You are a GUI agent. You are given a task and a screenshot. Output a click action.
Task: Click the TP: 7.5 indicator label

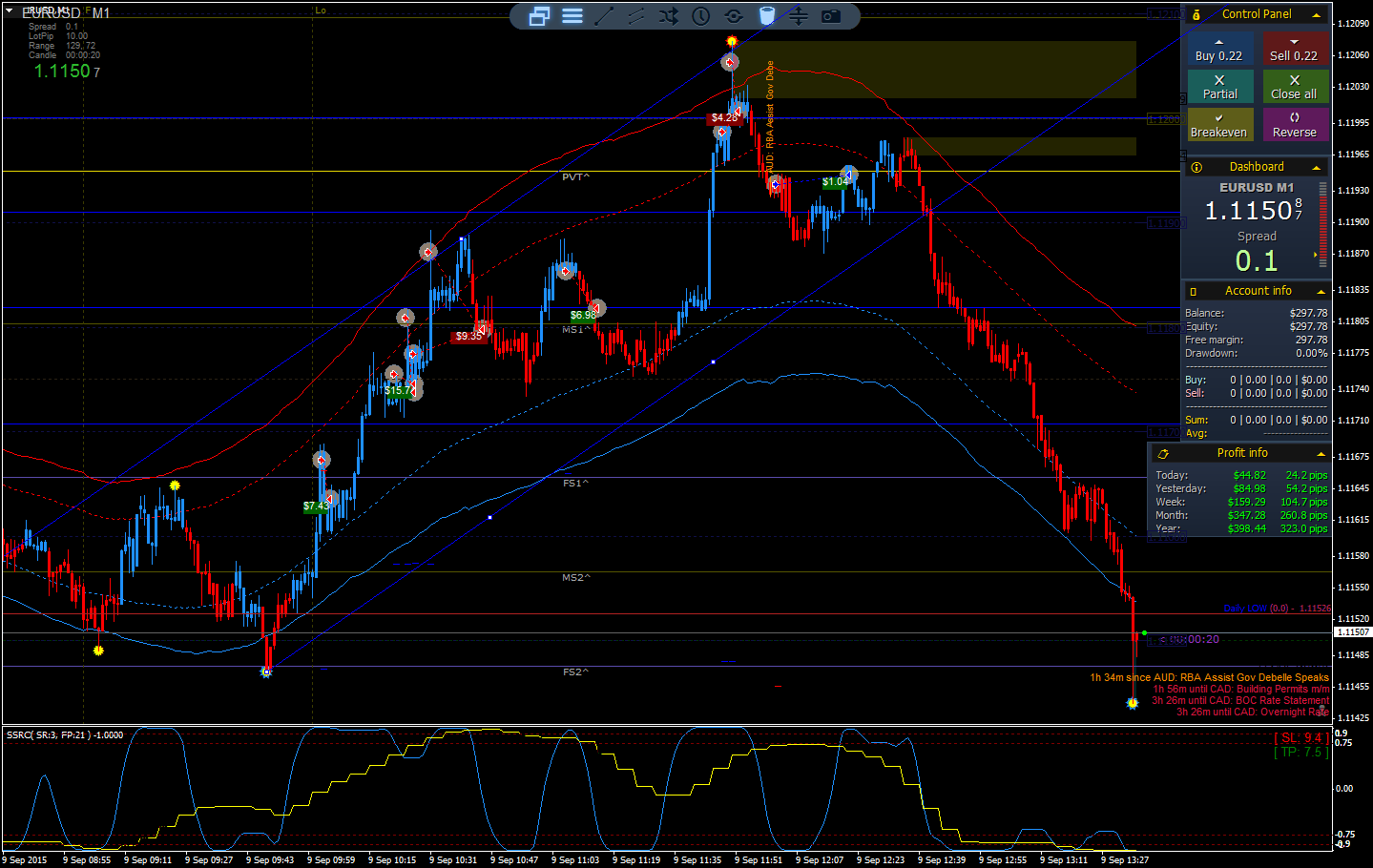point(1300,753)
